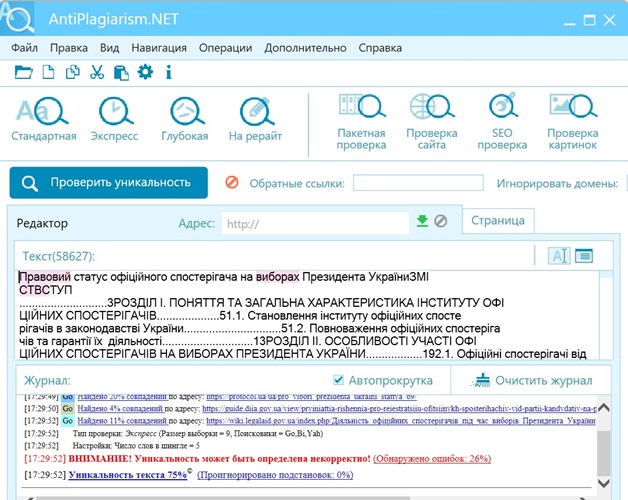The image size is (628, 500).
Task: Launch Проверка сайта
Action: point(432,122)
